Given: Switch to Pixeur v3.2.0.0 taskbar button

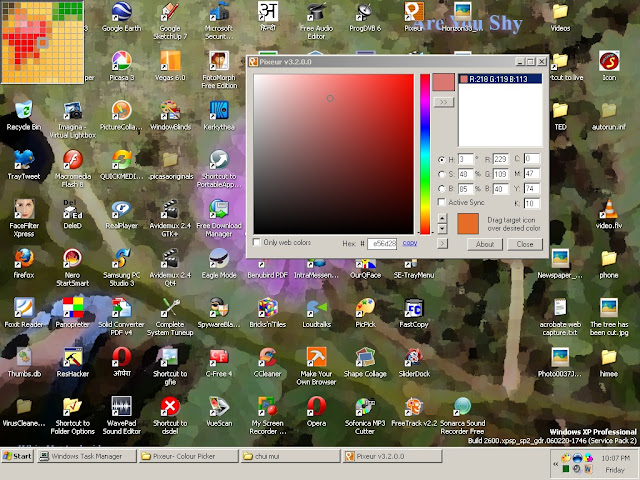Looking at the screenshot, I should tap(392, 456).
